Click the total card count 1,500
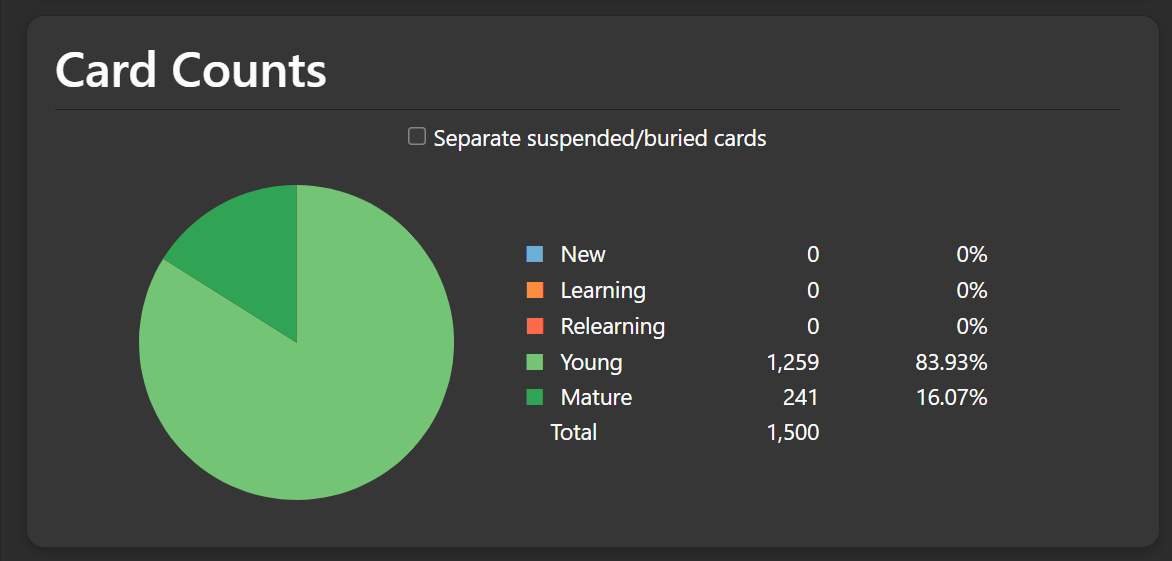Screen dimensions: 1172x561 pos(792,433)
